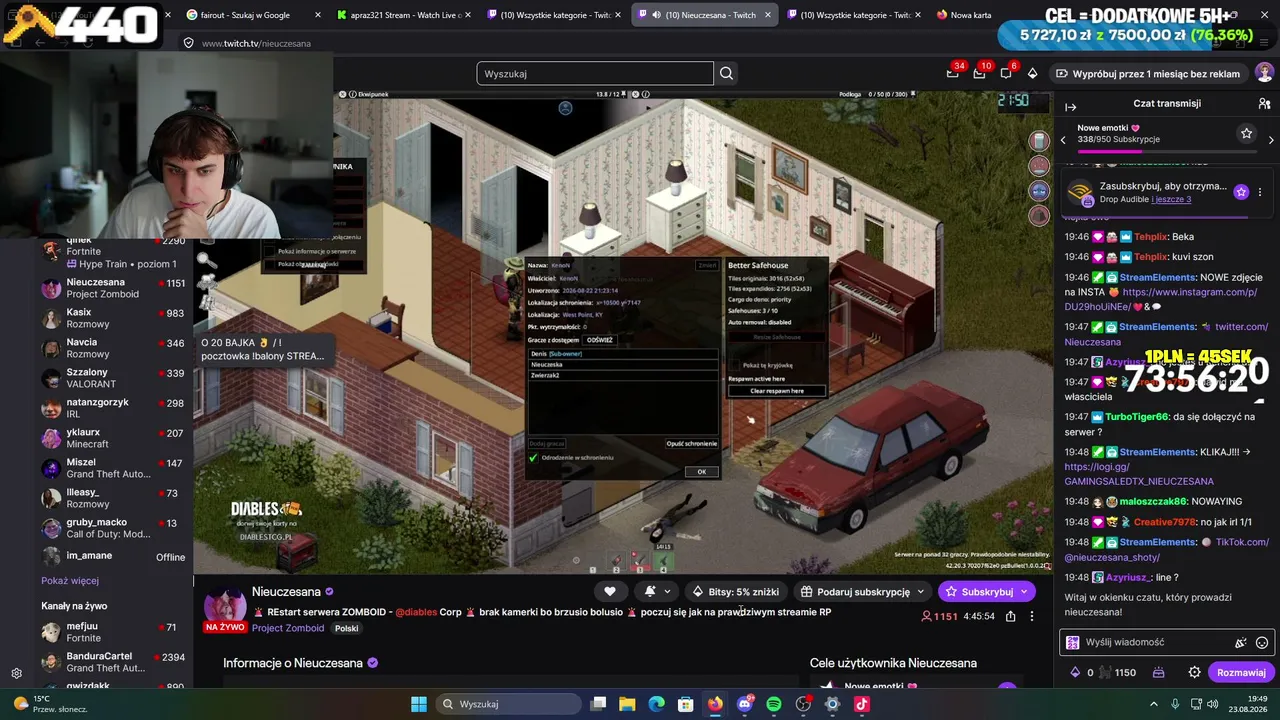1280x720 pixels.
Task: Click the Rozmawiaj chat send button
Action: click(x=1241, y=673)
